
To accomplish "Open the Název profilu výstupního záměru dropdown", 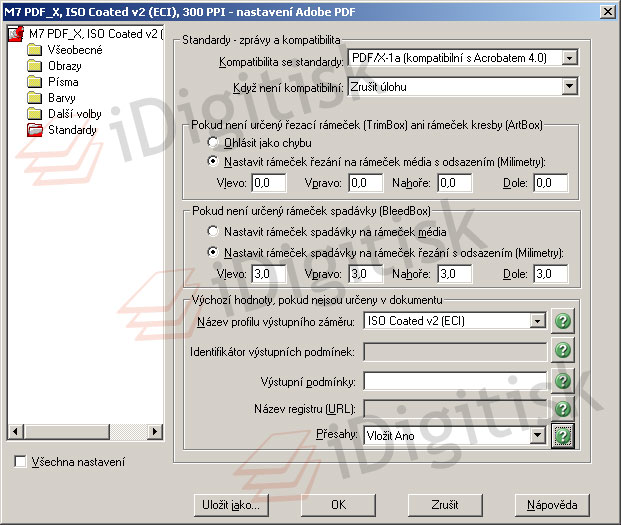I will click(537, 321).
